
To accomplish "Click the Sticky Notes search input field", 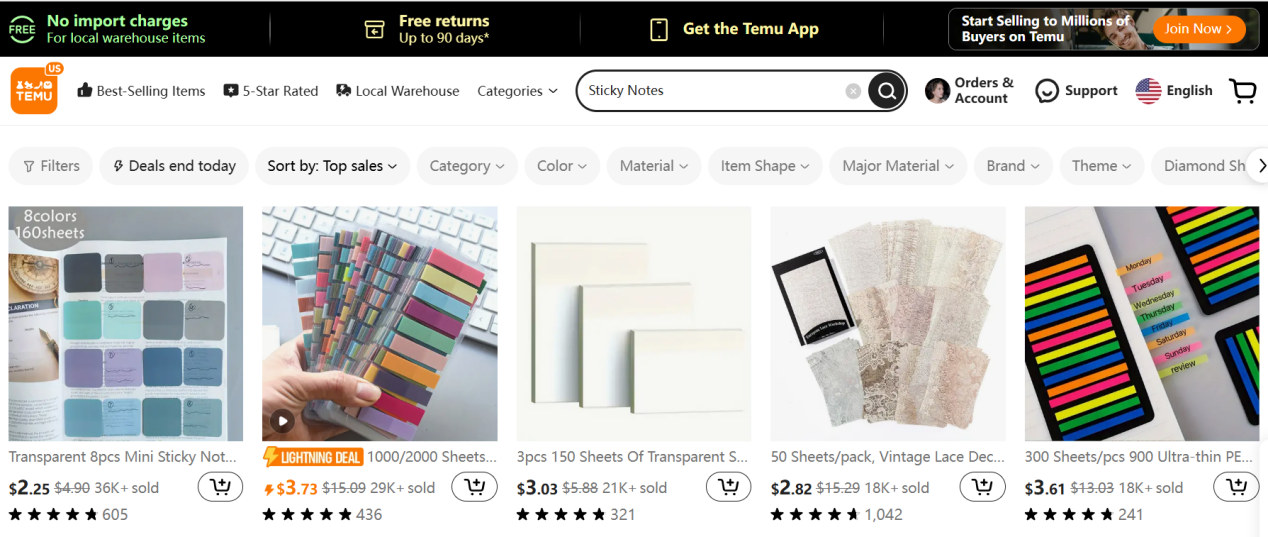I will tap(710, 91).
